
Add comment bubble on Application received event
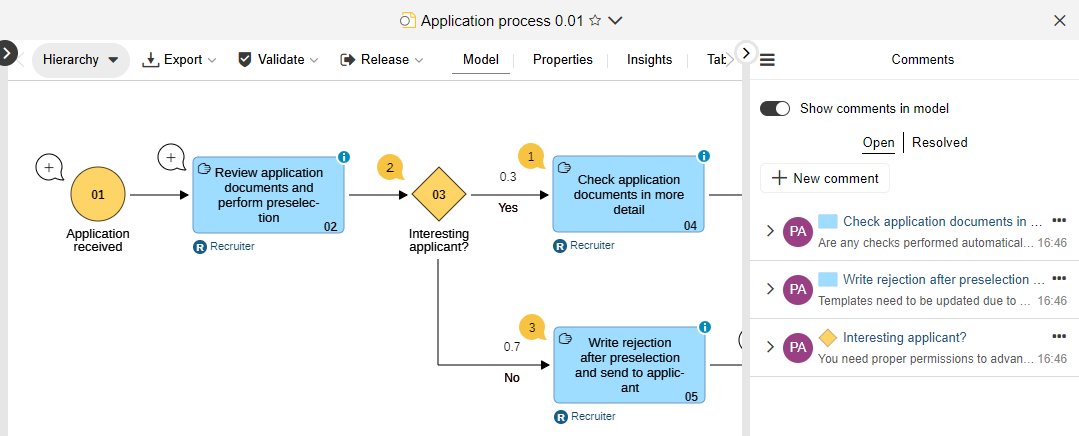pos(49,167)
